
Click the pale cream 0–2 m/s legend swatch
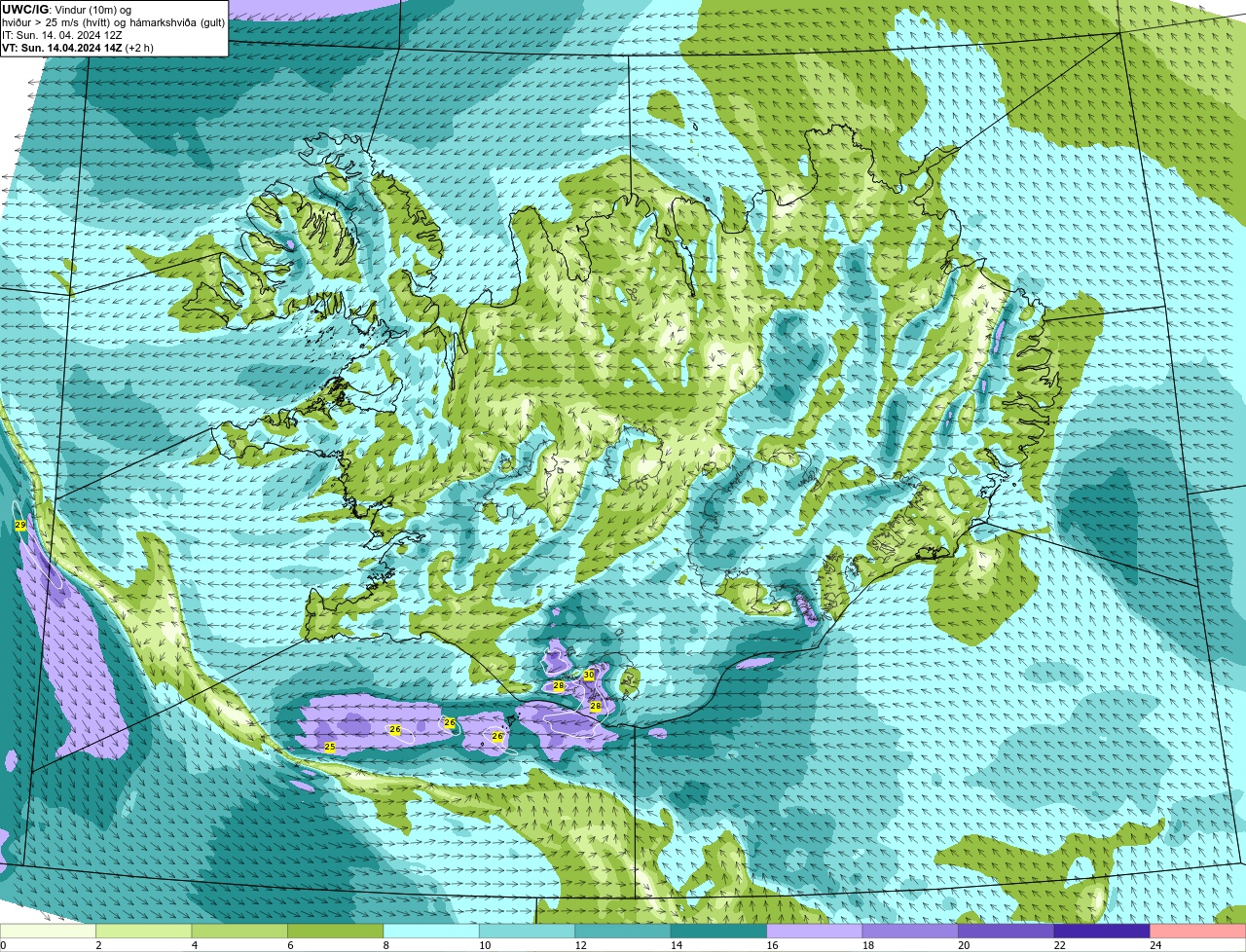click(x=49, y=931)
